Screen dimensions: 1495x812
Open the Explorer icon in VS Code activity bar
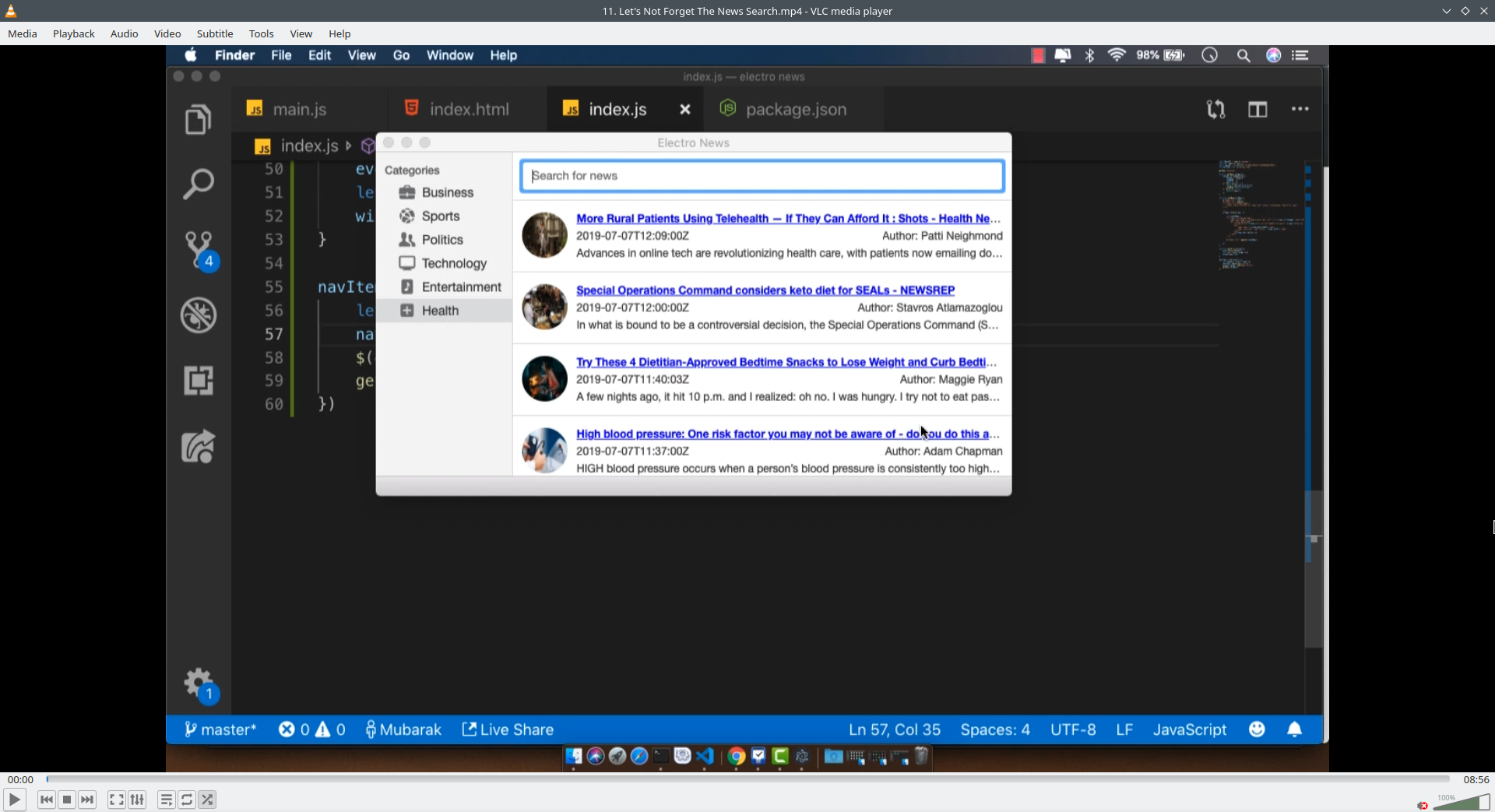click(x=199, y=119)
